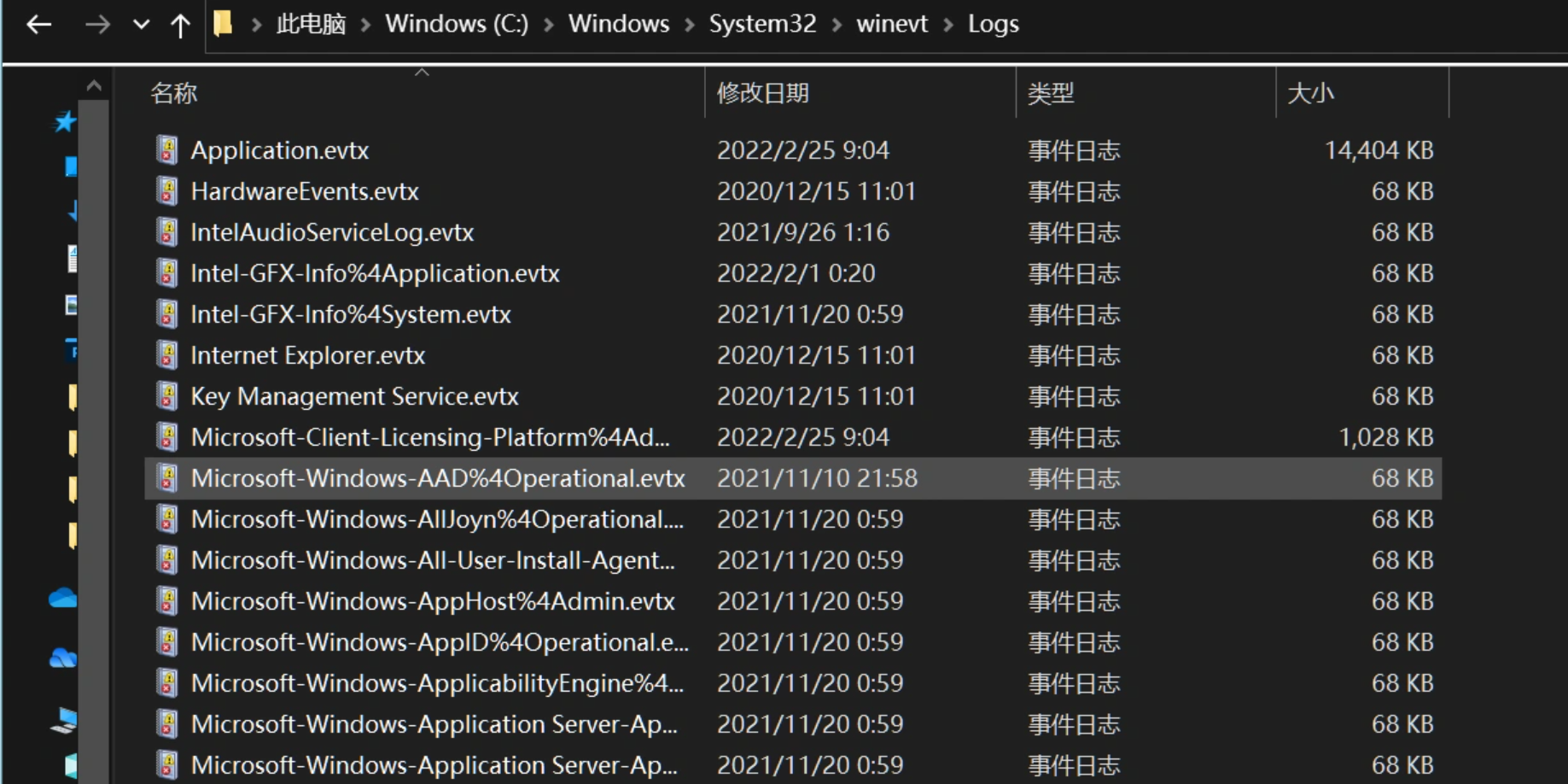Sort by the 大小 column header
Viewport: 1568px width, 784px height.
click(x=1310, y=93)
